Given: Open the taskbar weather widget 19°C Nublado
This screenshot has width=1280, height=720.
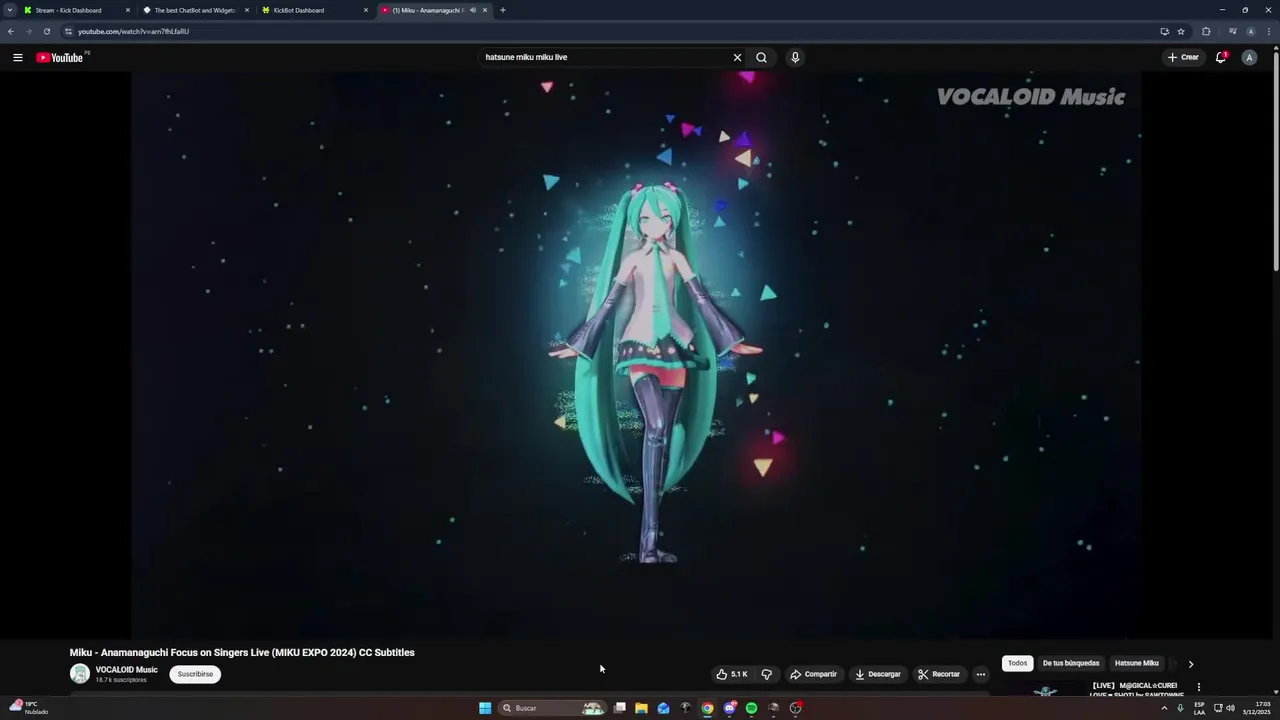Looking at the screenshot, I should 29,707.
